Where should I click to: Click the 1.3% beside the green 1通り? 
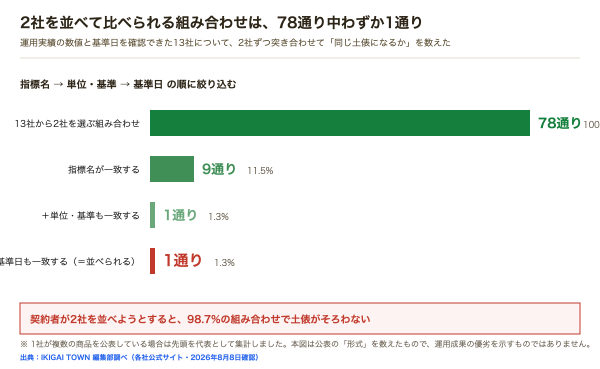[x=218, y=217]
